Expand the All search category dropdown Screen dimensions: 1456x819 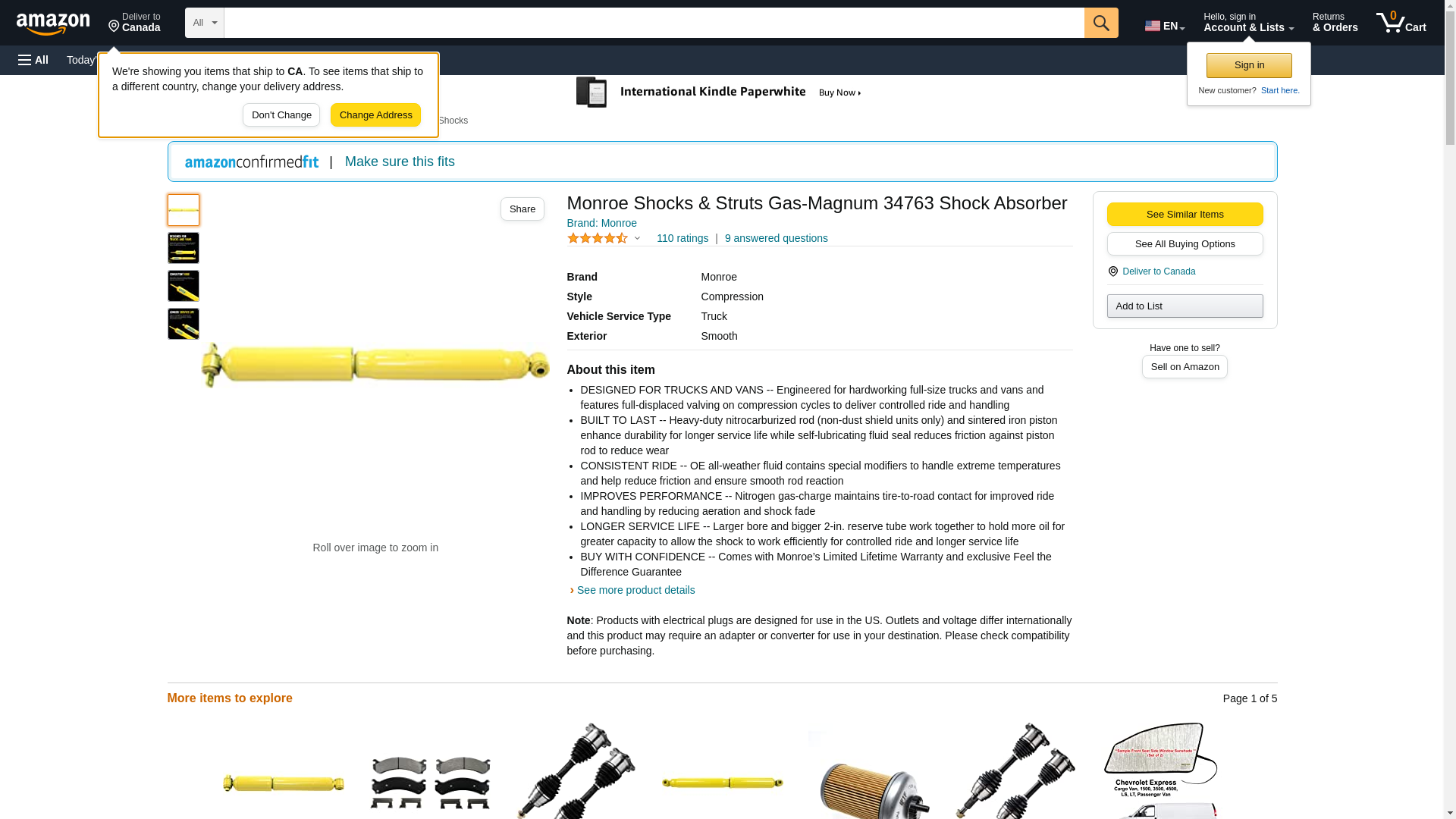[x=205, y=23]
